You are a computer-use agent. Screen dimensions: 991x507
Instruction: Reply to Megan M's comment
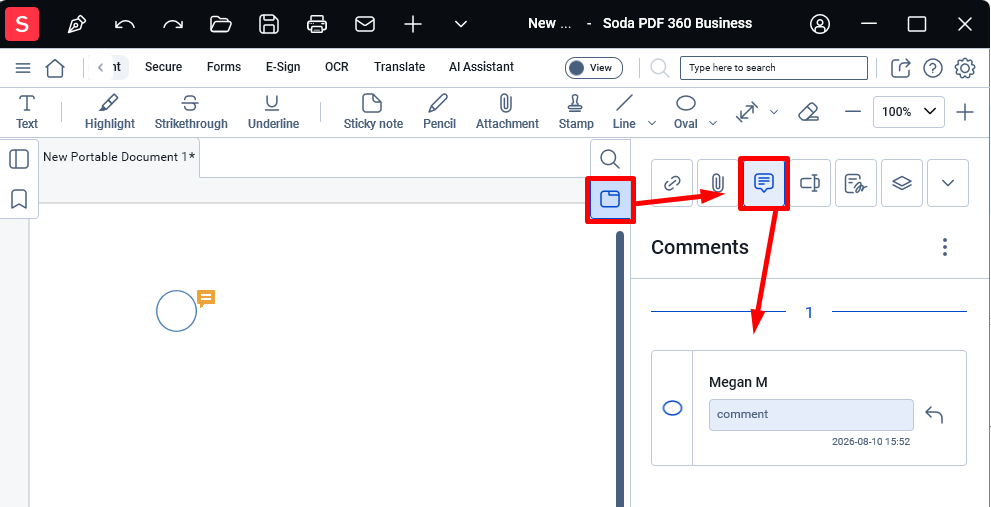pyautogui.click(x=934, y=415)
